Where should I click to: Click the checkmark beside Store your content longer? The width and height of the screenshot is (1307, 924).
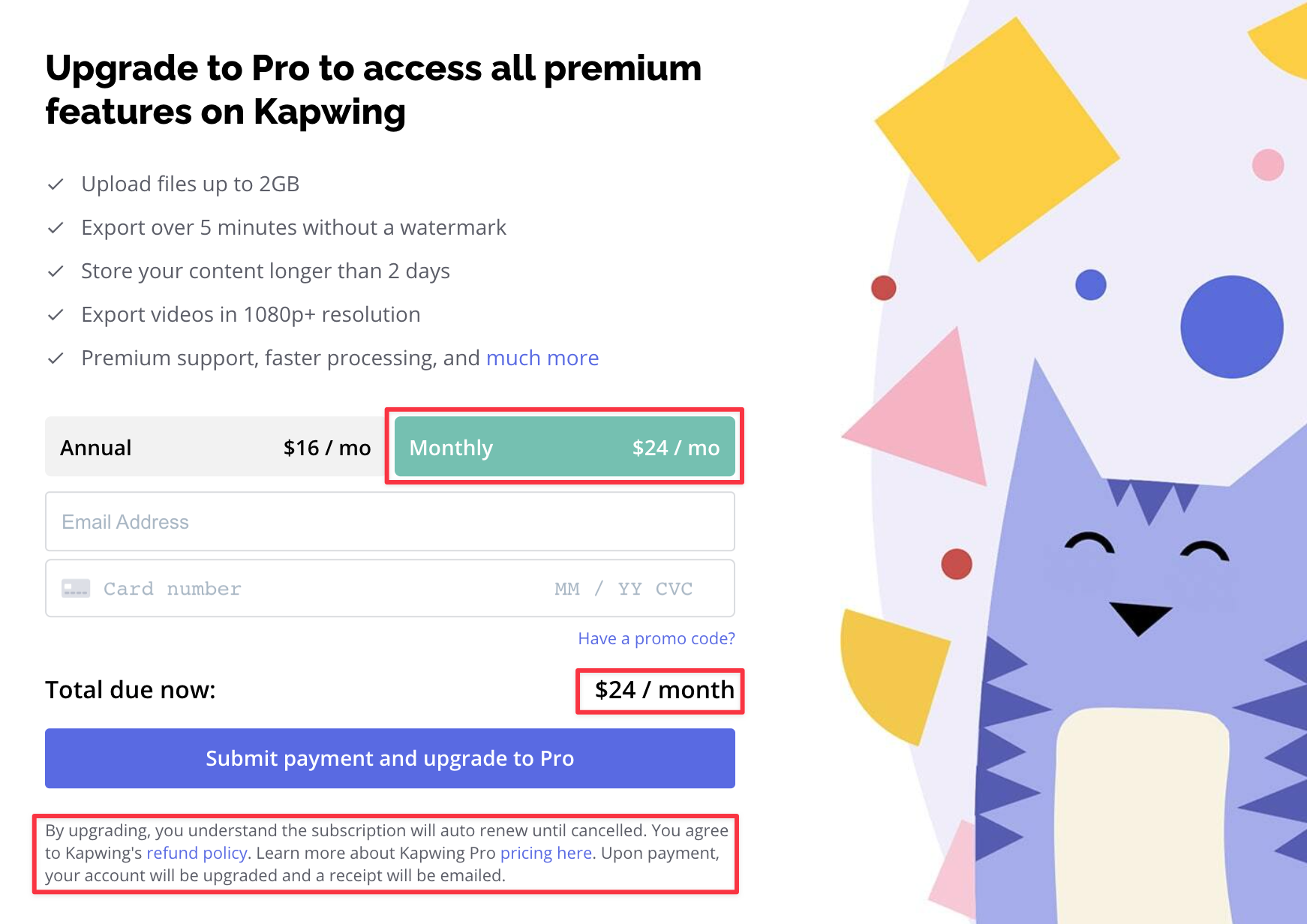[x=56, y=271]
